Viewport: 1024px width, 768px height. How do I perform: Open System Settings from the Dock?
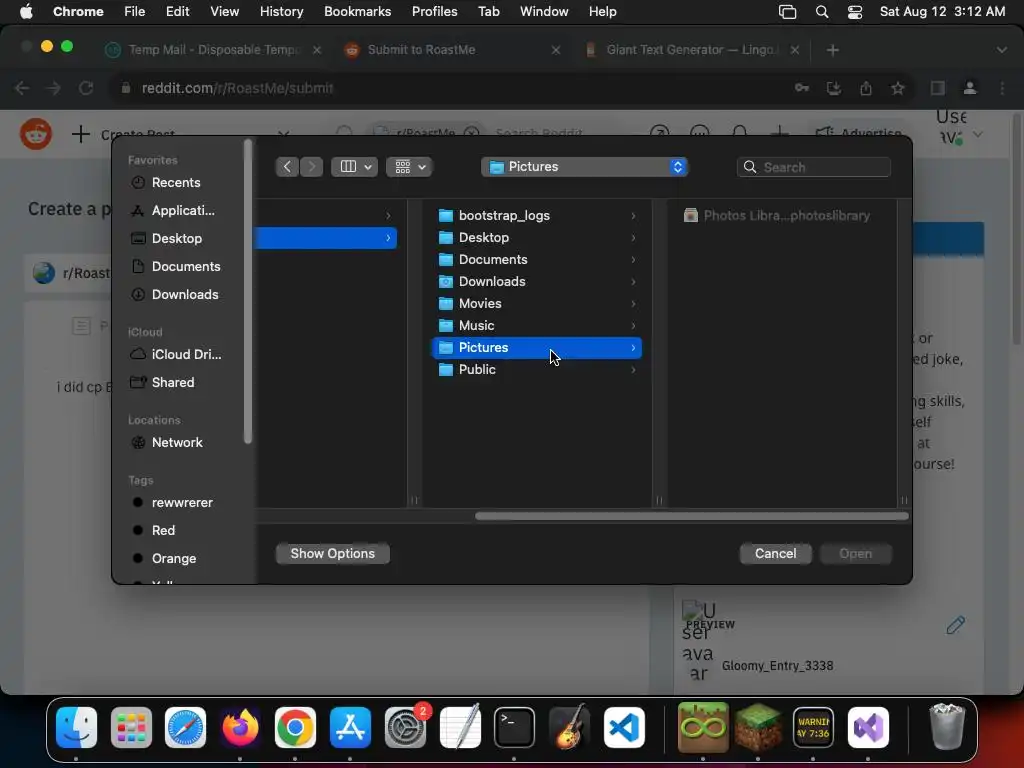point(405,728)
